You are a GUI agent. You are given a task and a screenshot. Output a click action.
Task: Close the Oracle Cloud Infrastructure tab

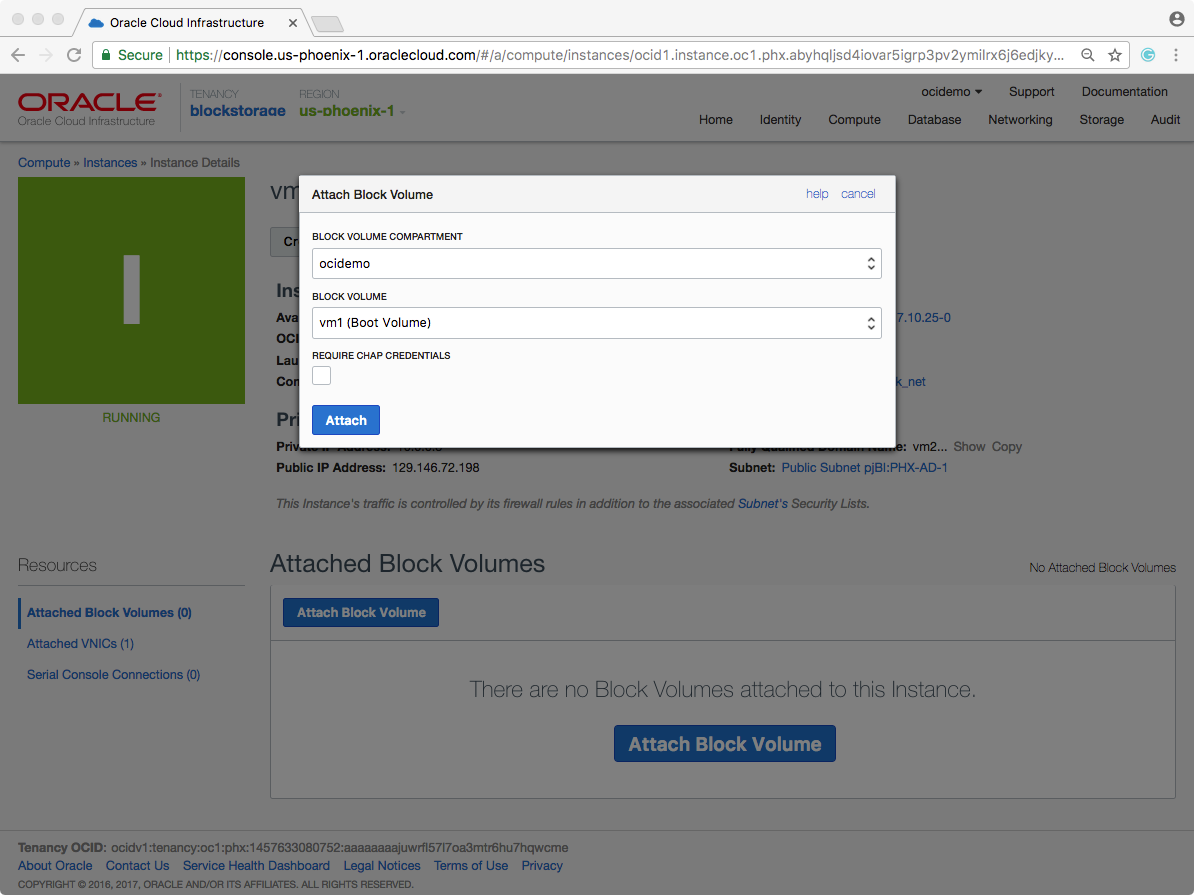292,23
